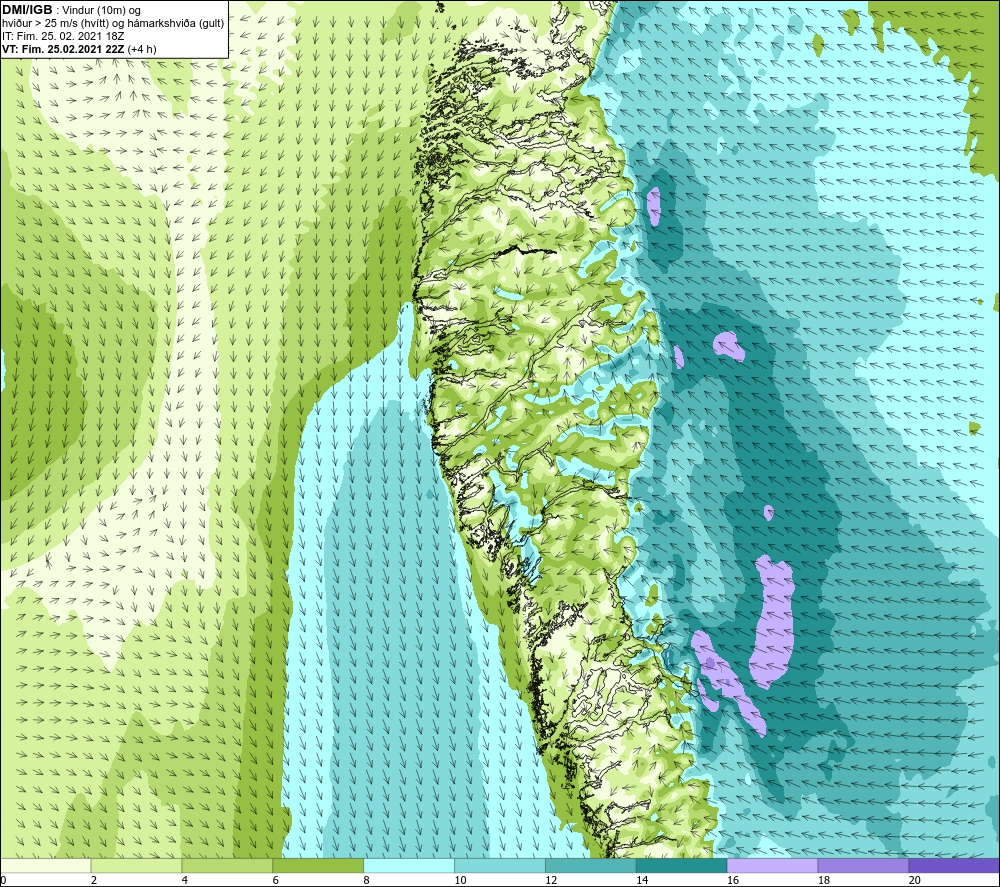1000x887 pixels.
Task: Click the "8" legend scale label
Action: 366,880
